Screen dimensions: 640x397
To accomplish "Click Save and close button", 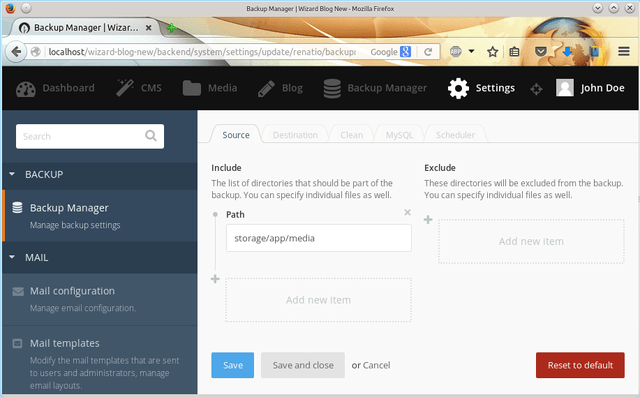I will coord(303,365).
